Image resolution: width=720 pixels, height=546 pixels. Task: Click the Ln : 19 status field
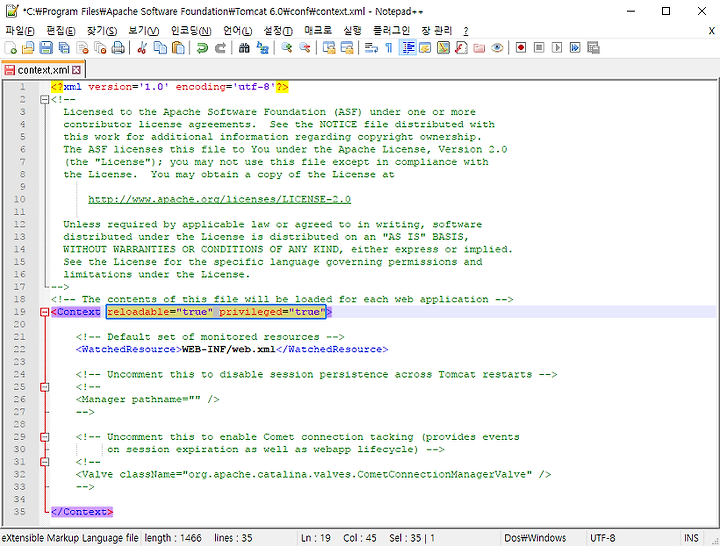316,538
